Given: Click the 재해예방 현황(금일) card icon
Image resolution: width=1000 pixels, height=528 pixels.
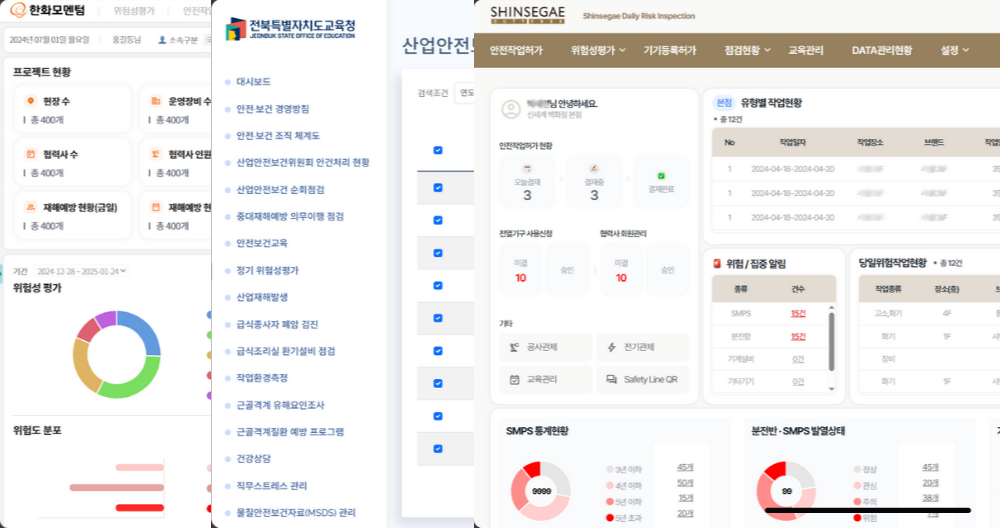Looking at the screenshot, I should point(29,208).
